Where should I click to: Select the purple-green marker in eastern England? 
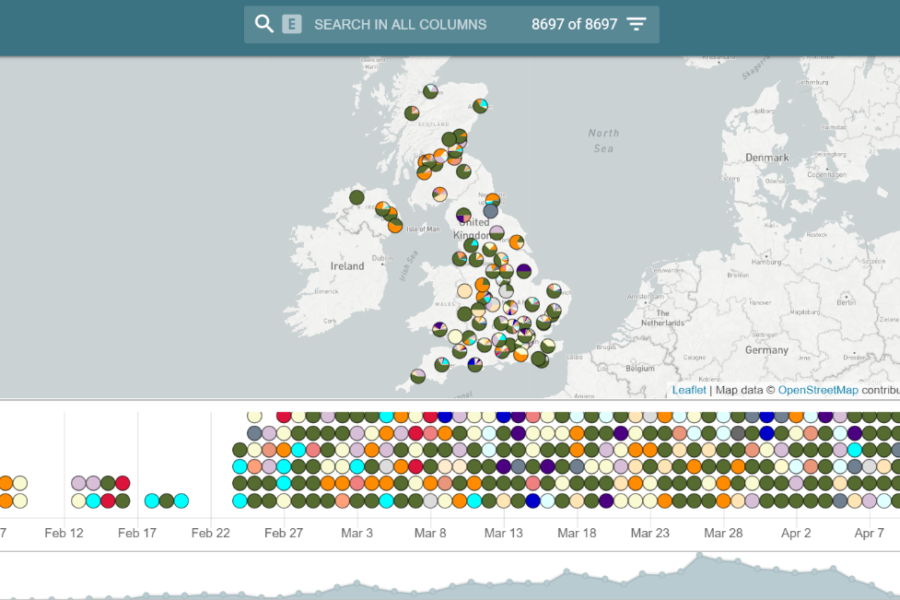(523, 271)
